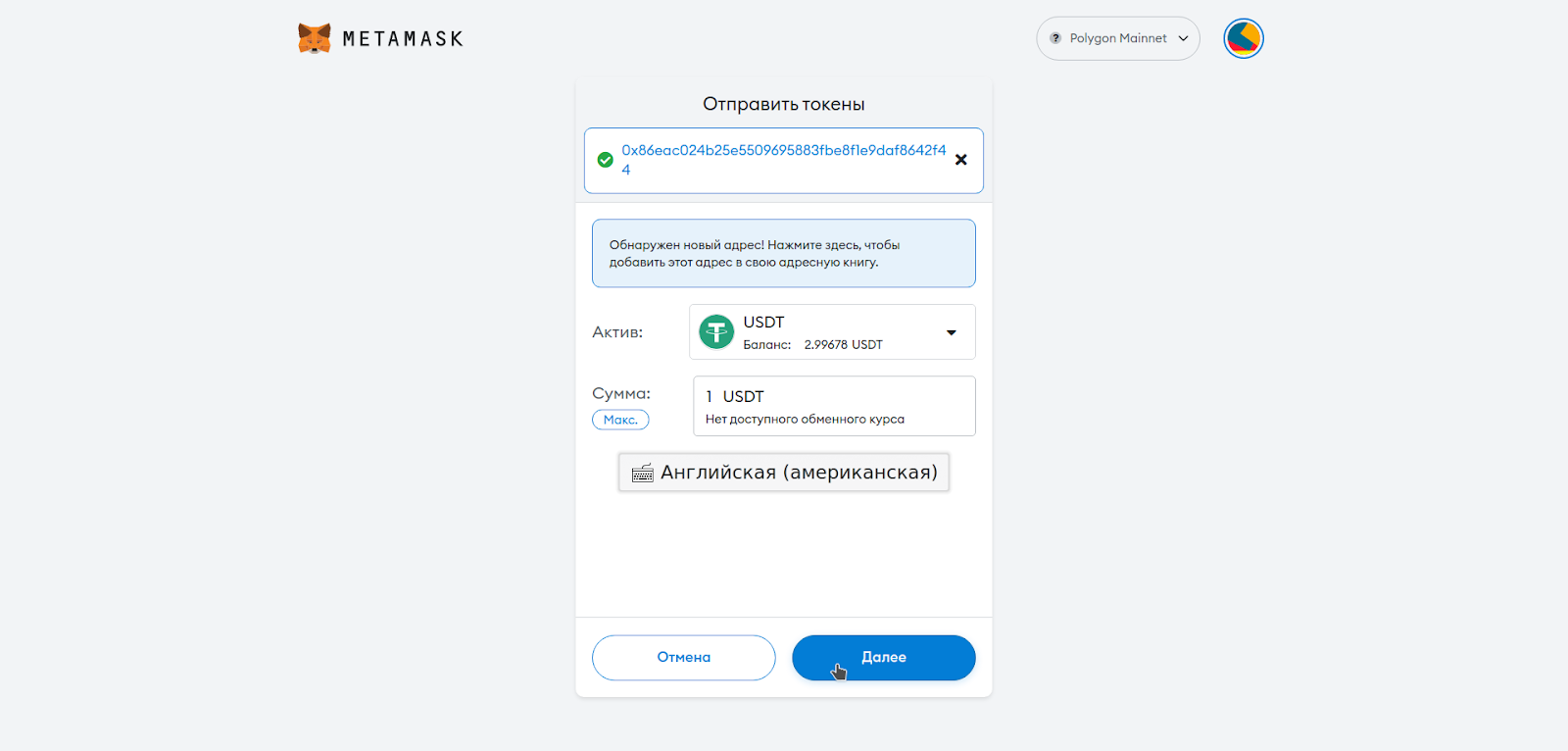The width and height of the screenshot is (1568, 751).
Task: Expand the USDT asset dropdown arrow
Action: (951, 332)
